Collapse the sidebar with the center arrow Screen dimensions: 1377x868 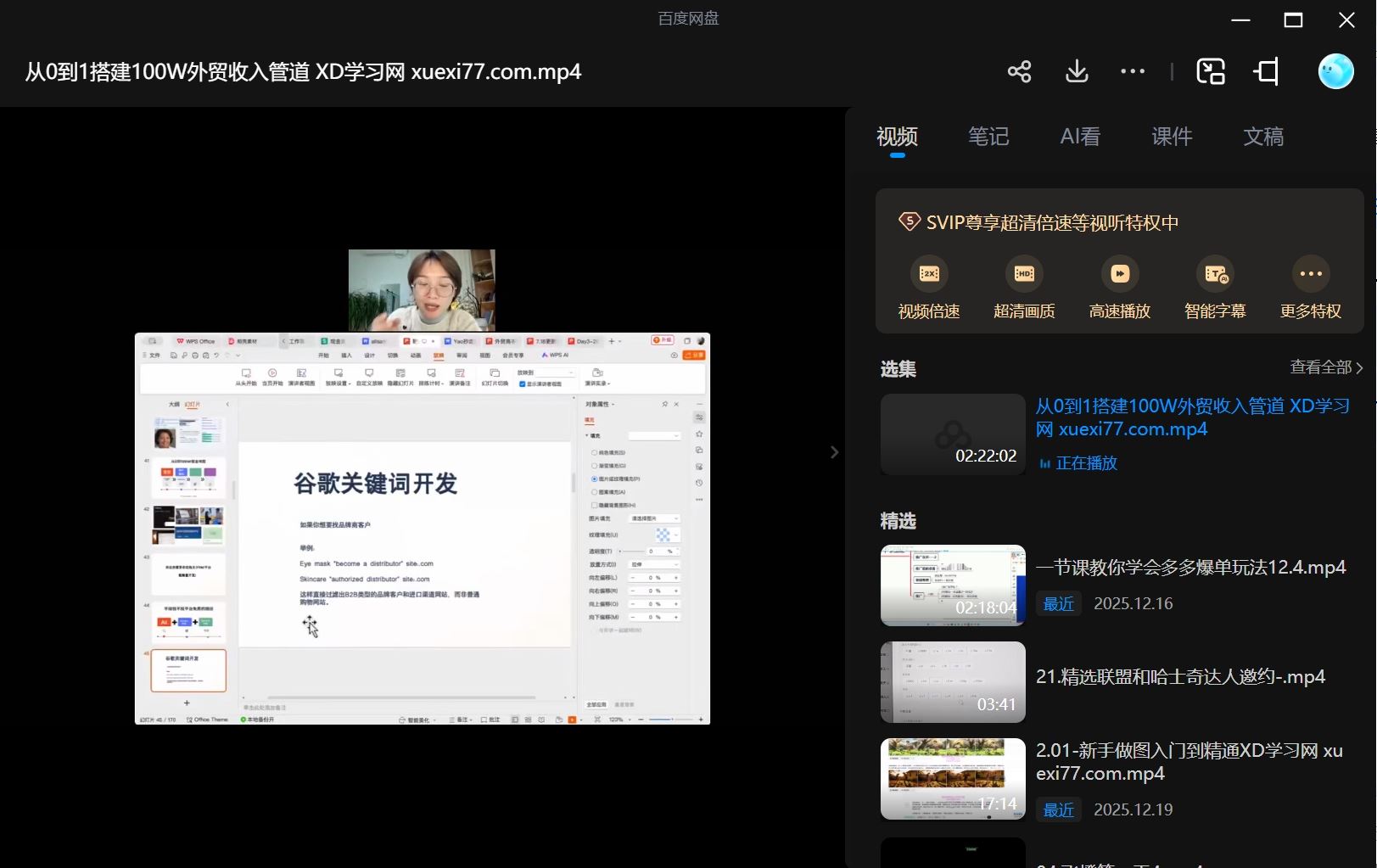coord(835,452)
